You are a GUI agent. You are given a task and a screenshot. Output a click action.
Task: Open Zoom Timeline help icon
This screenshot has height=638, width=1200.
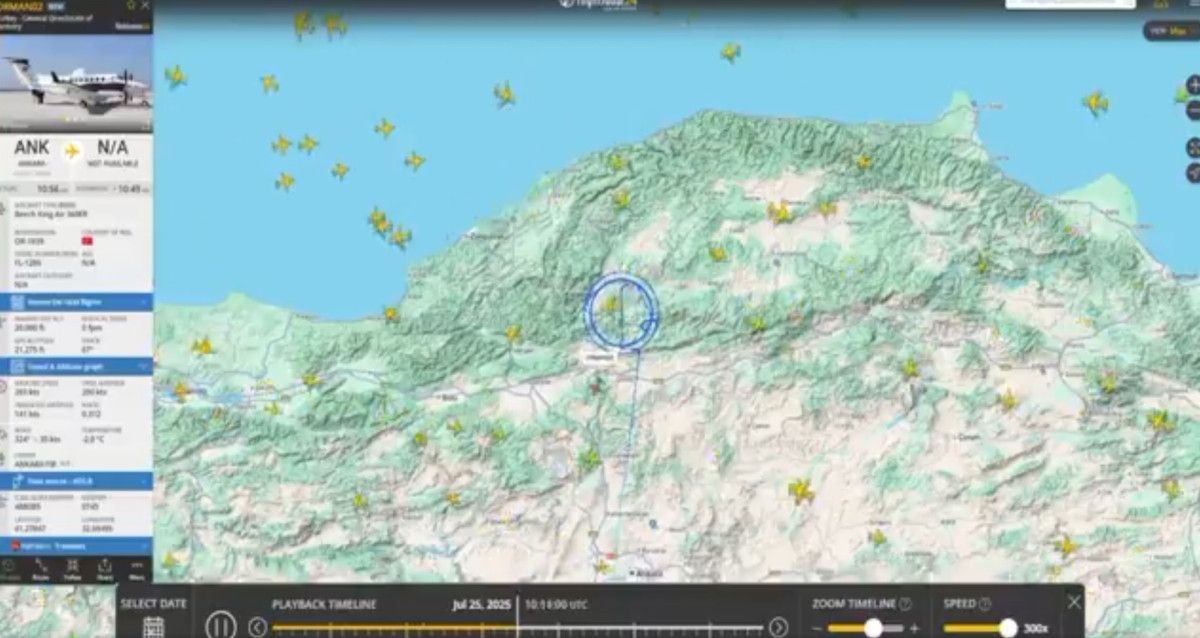(905, 604)
